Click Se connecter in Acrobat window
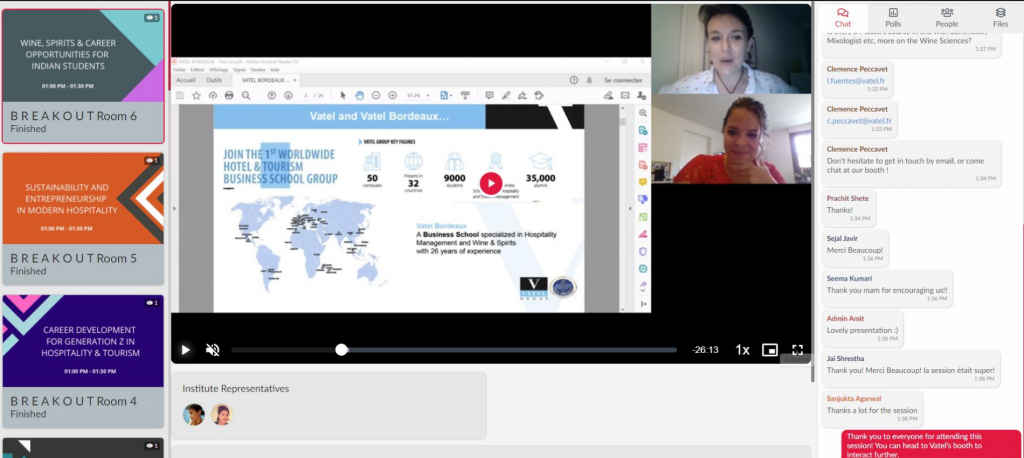Screen dimensions: 1024x458 click(622, 80)
